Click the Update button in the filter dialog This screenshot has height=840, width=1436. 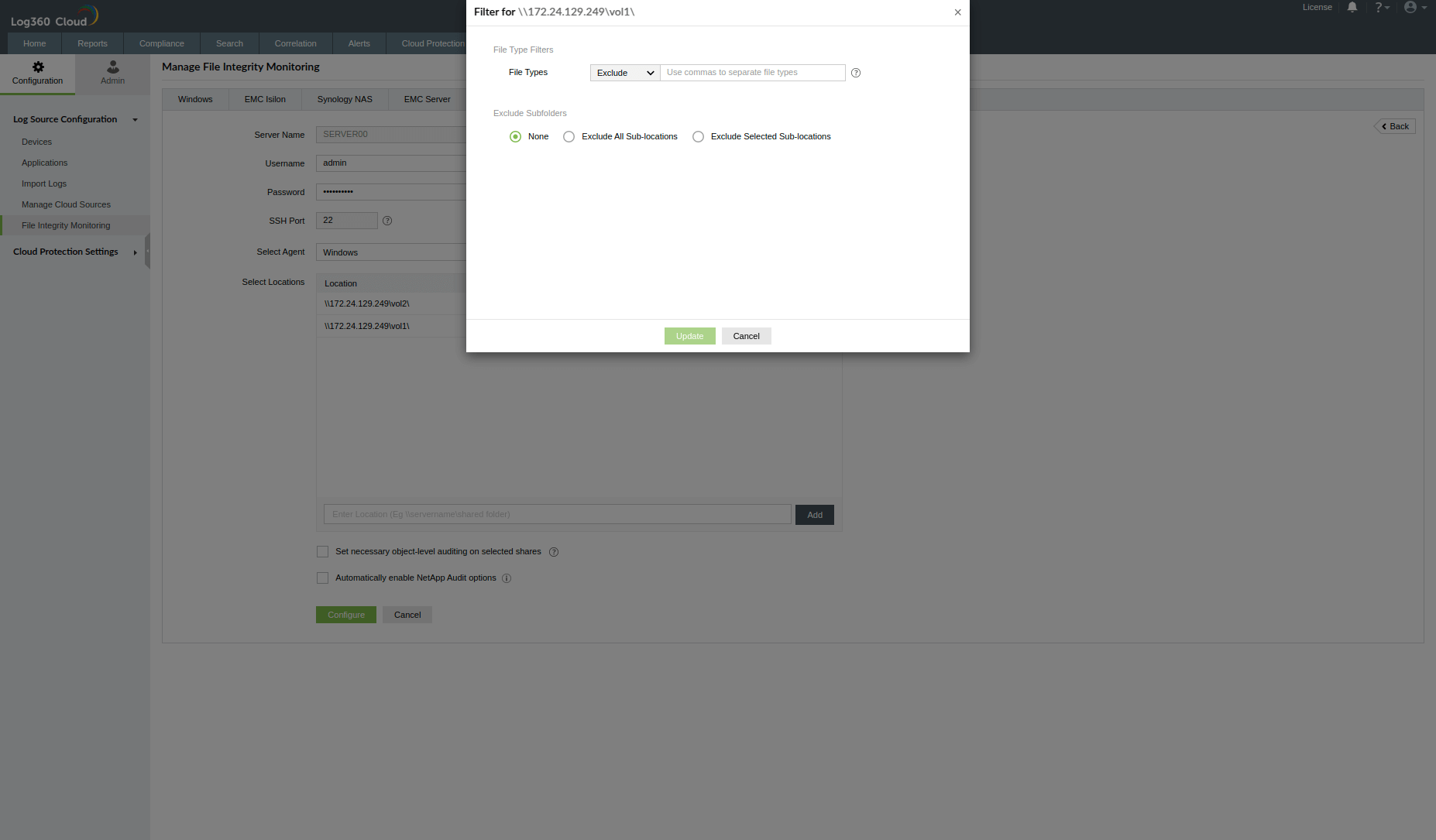pos(689,336)
